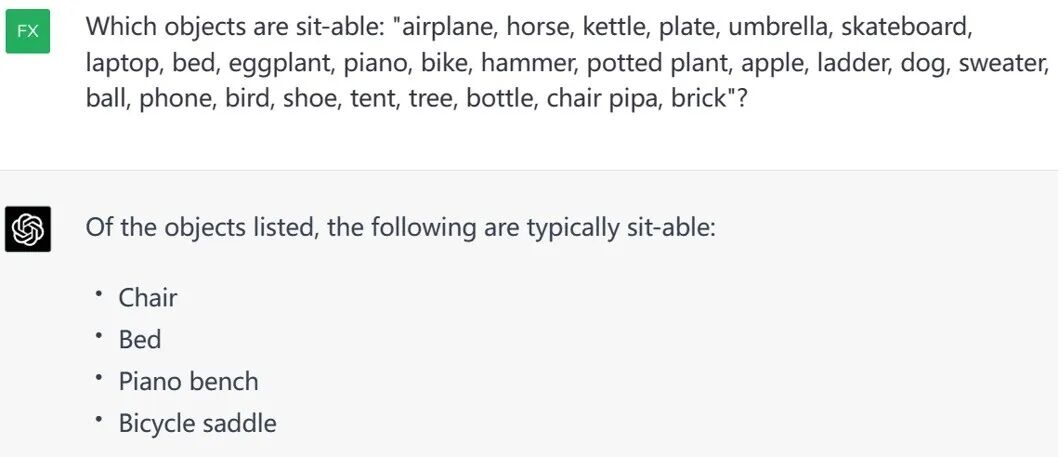The width and height of the screenshot is (1063, 457).
Task: Click the word "sit-able" in the user question
Action: coord(324,23)
